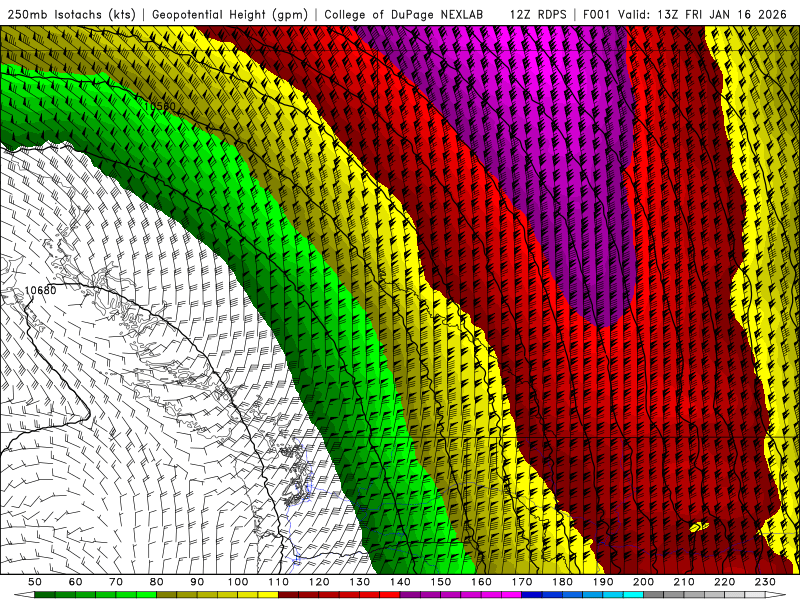Click the left arrow end of color bar

(24, 595)
